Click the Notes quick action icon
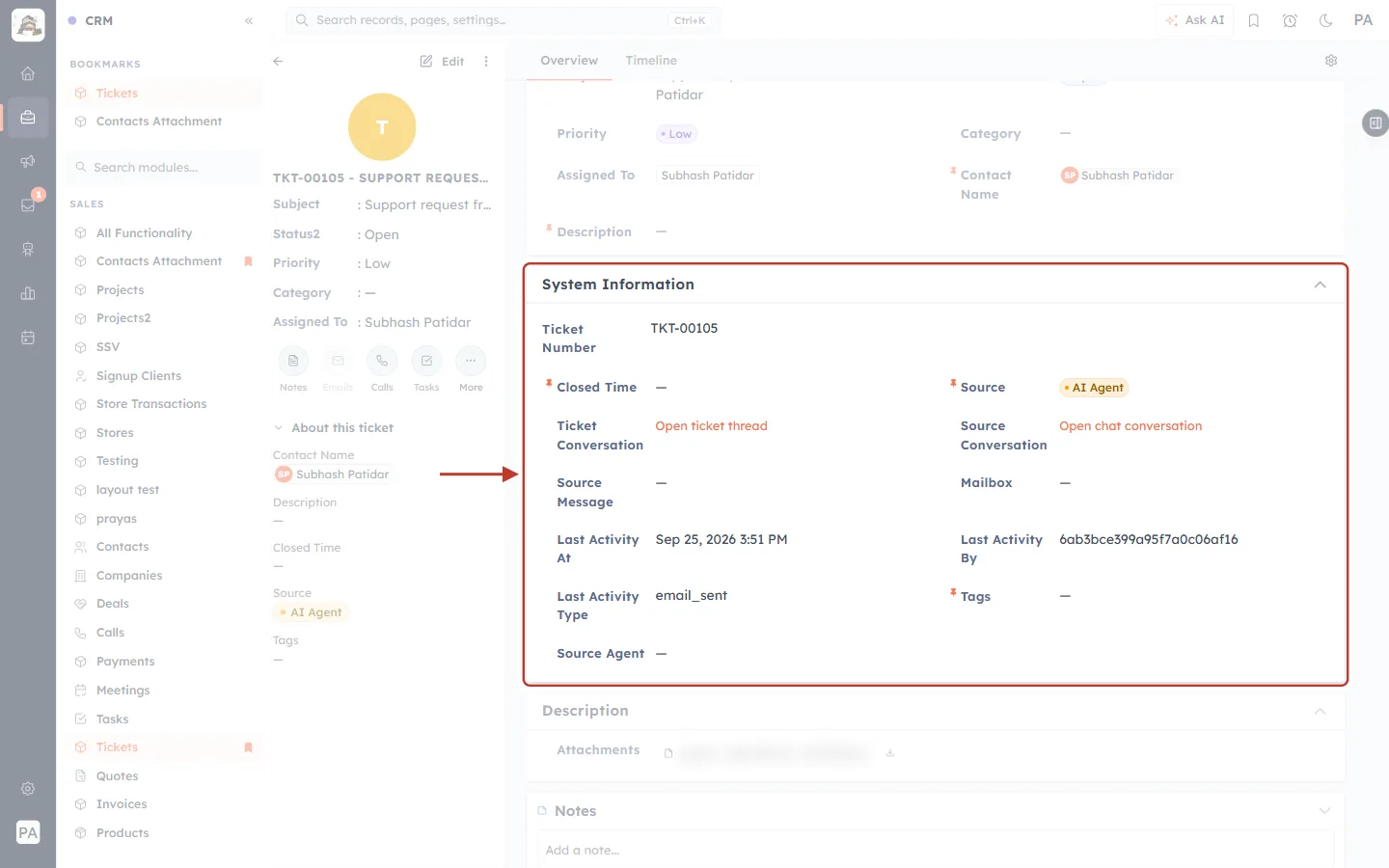Image resolution: width=1389 pixels, height=868 pixels. point(293,361)
